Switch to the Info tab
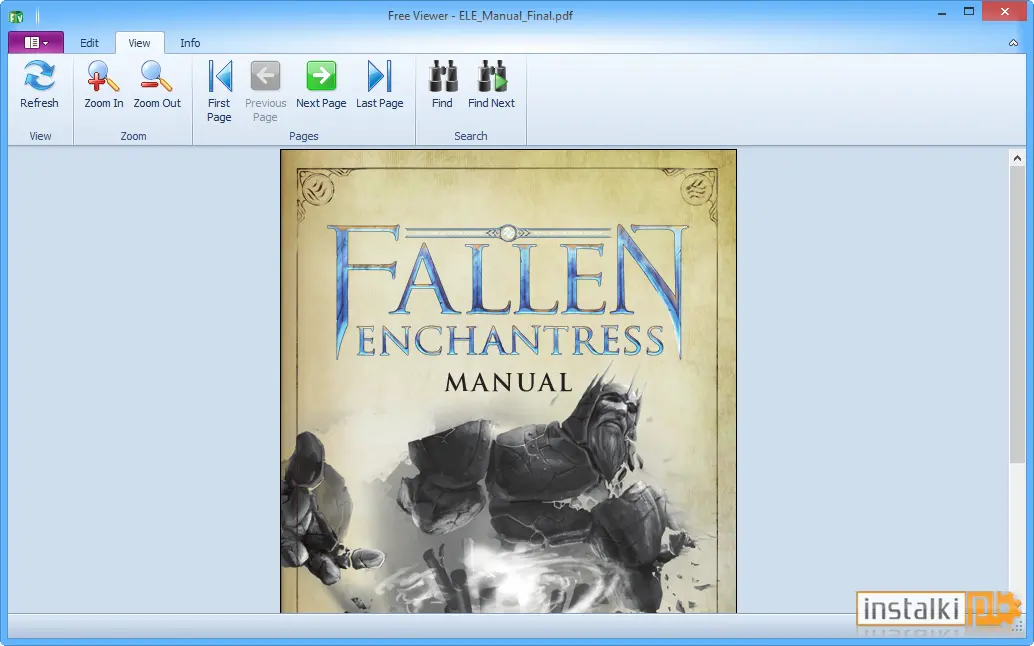Viewport: 1034px width, 646px height. click(190, 43)
